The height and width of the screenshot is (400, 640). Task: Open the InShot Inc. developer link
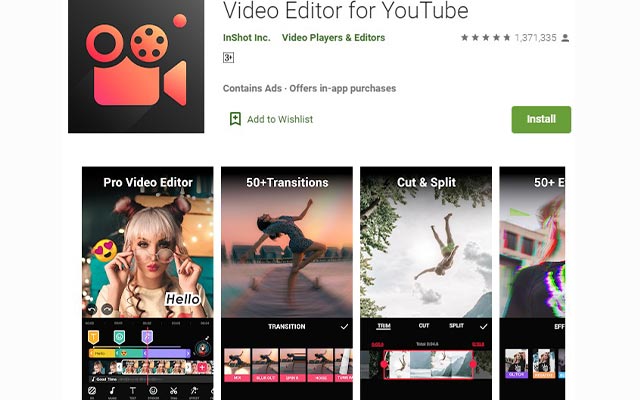tap(246, 38)
